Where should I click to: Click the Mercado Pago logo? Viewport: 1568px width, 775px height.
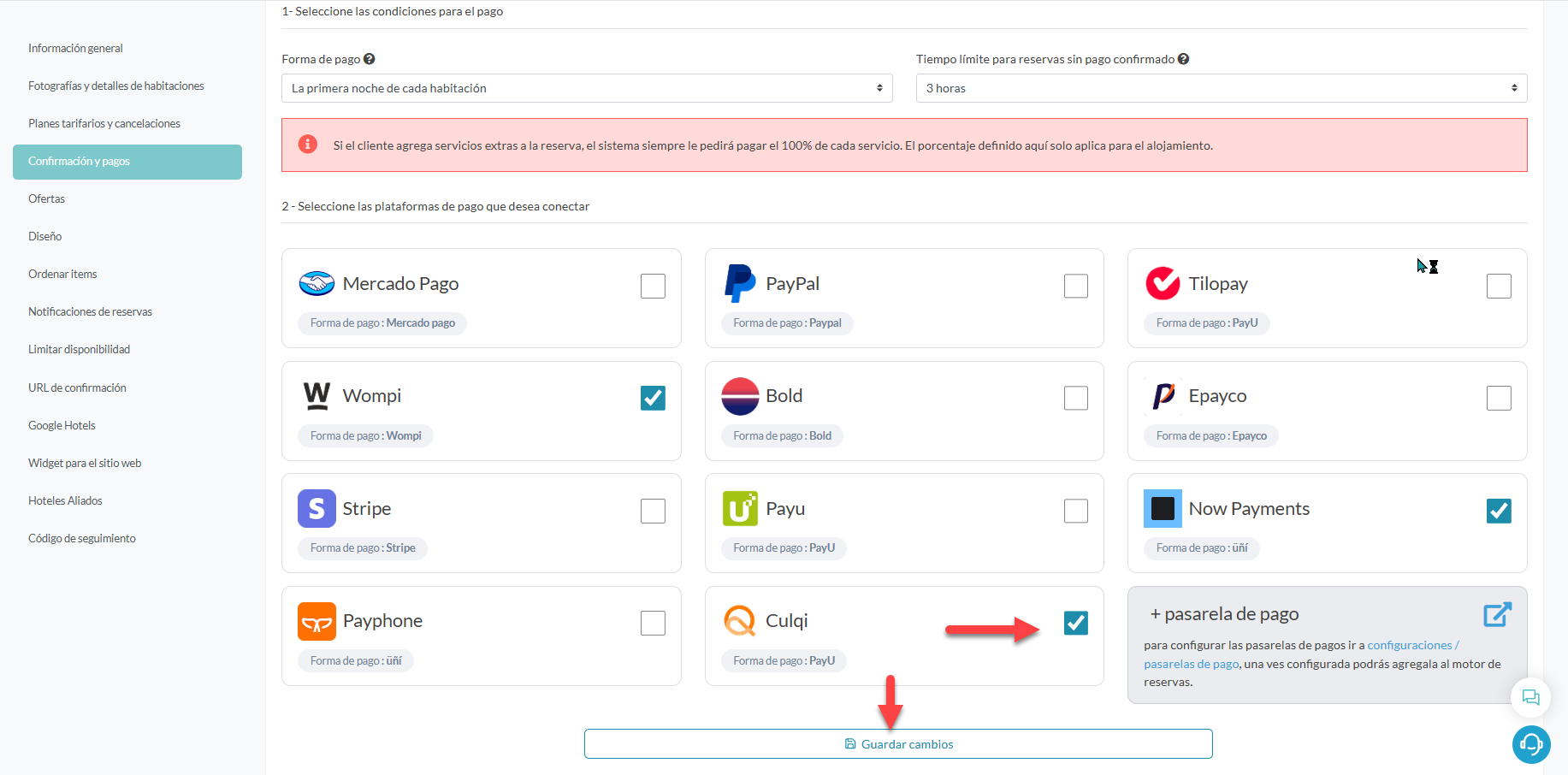point(317,283)
